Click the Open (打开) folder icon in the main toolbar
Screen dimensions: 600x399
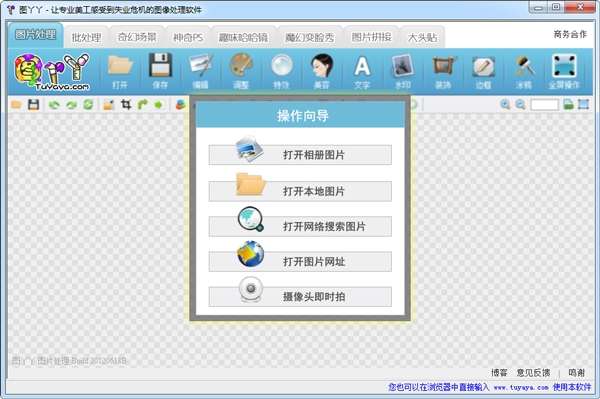(120, 71)
